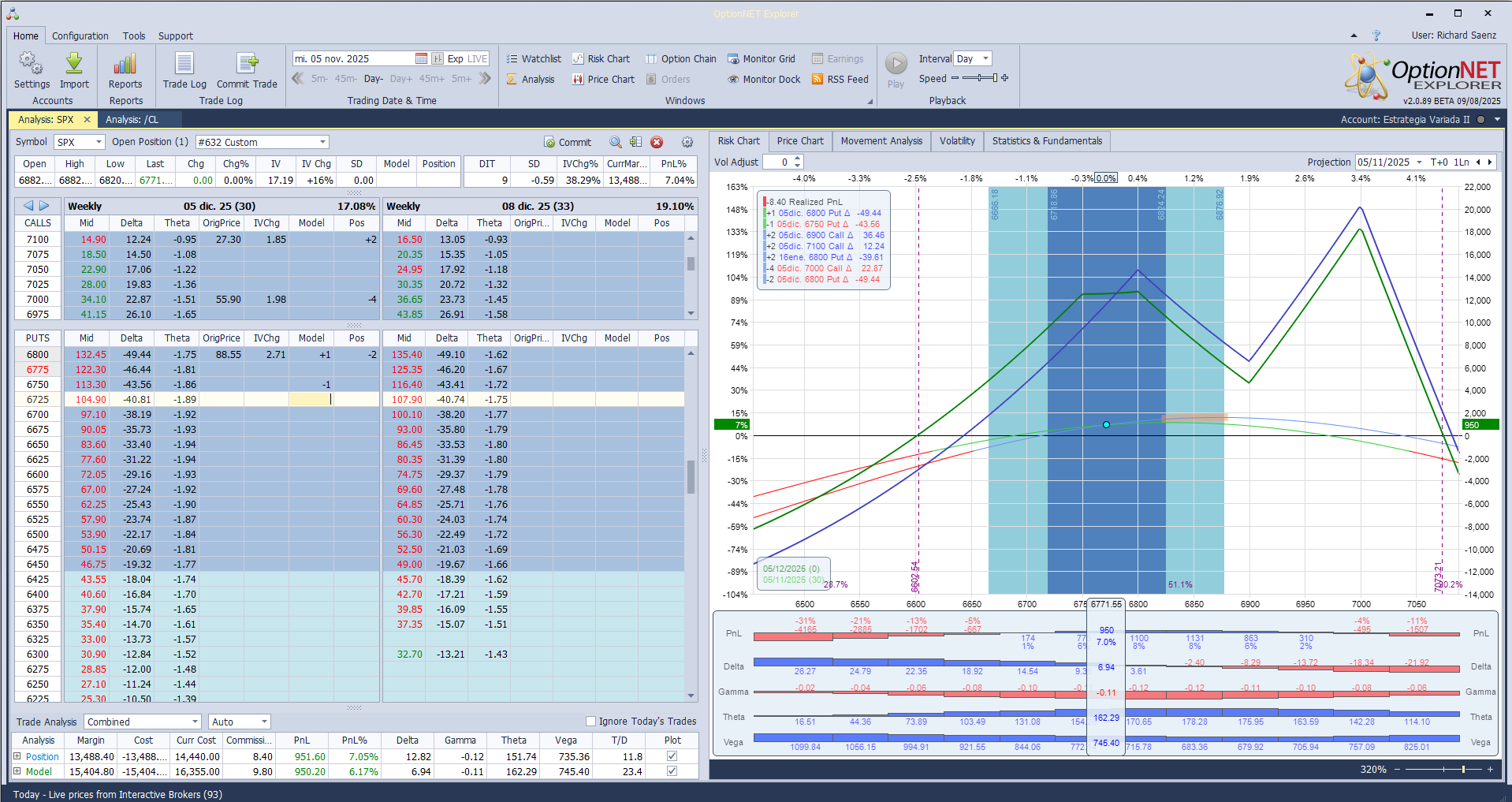
Task: Click the export grid icon beside magnifier
Action: click(x=635, y=142)
